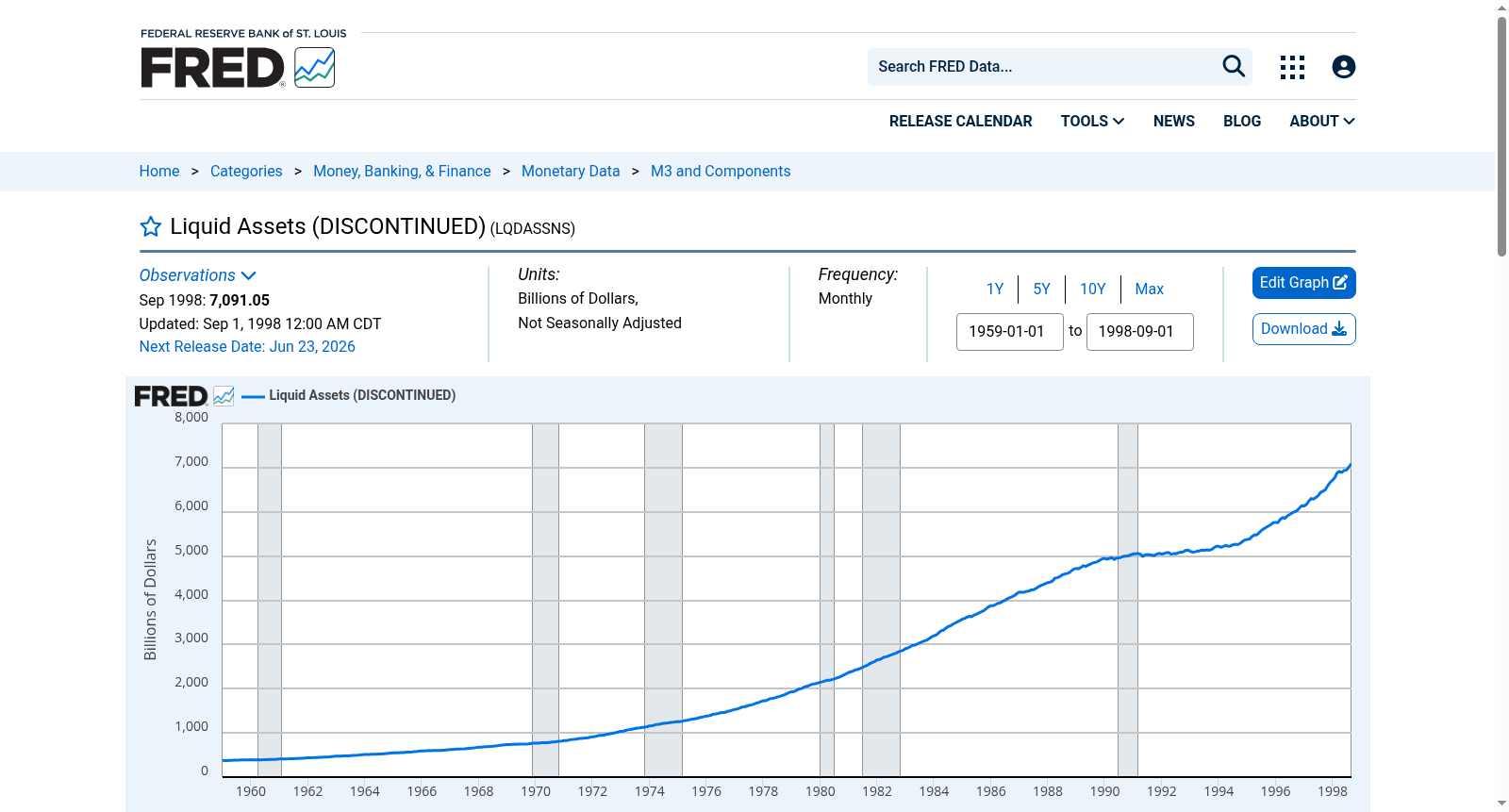Click the Edit Graph button
Viewport: 1509px width, 812px height.
(x=1303, y=283)
